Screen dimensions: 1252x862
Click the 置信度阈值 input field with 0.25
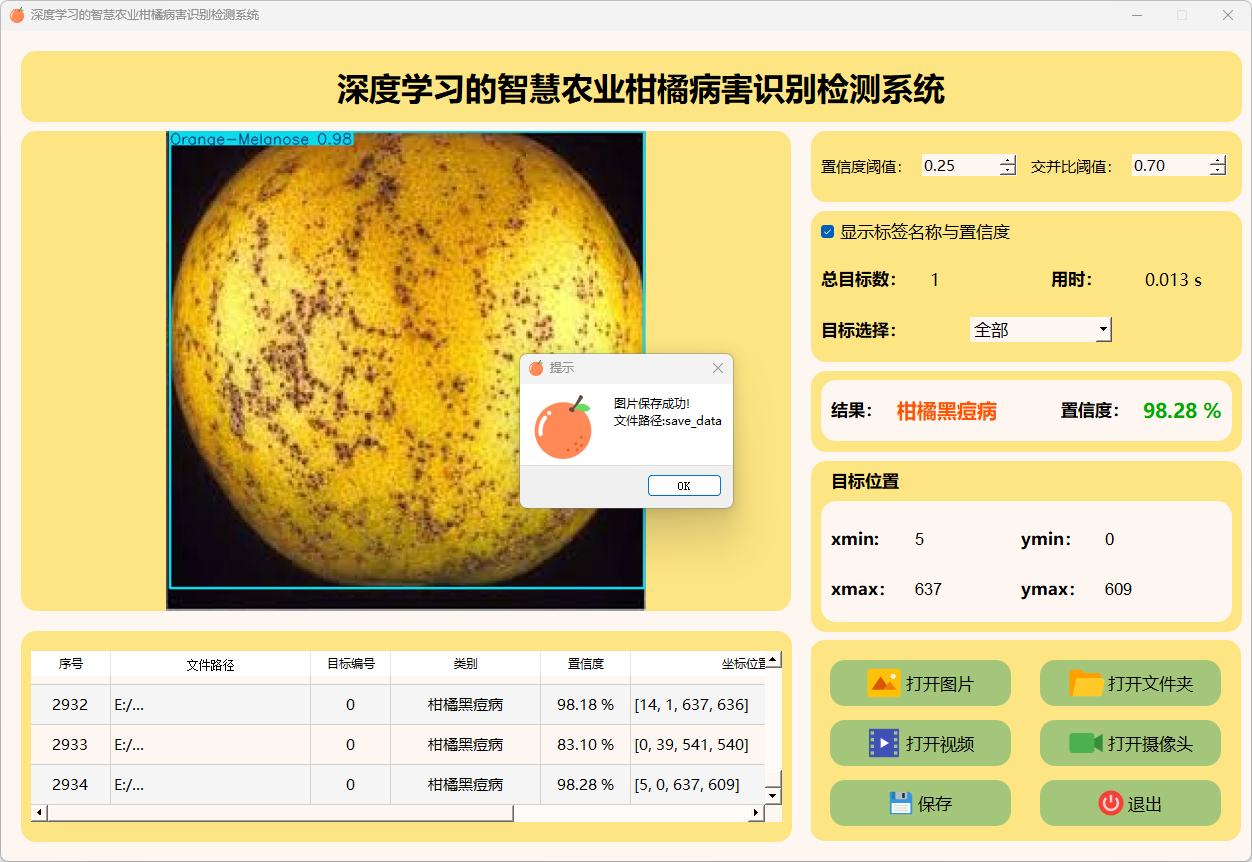(x=958, y=166)
